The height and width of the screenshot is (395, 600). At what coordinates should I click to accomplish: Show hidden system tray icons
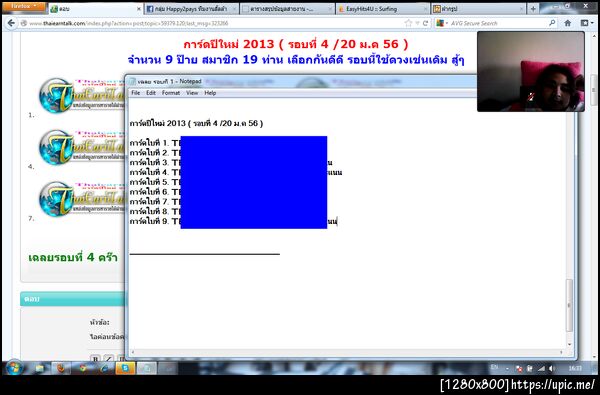point(507,369)
